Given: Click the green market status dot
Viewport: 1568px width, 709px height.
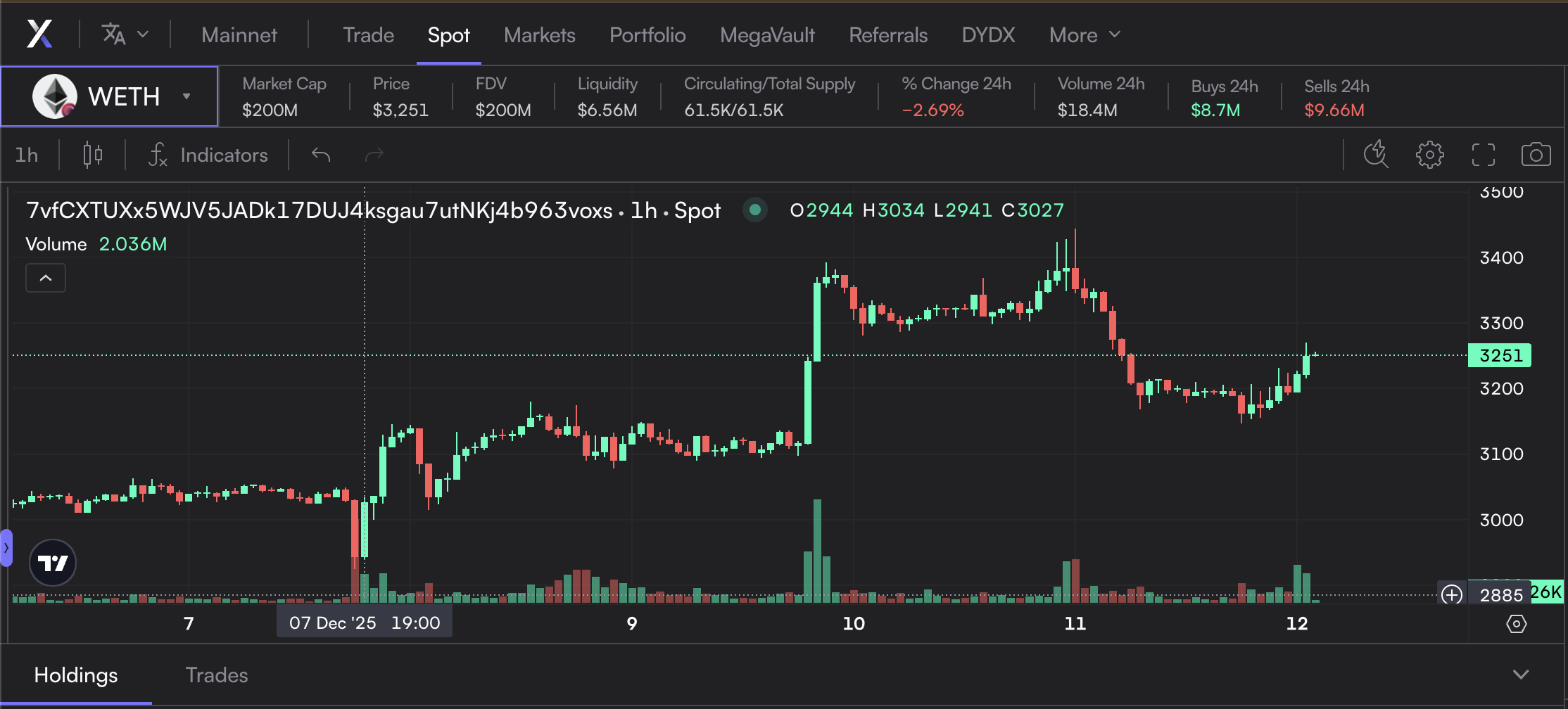Looking at the screenshot, I should pyautogui.click(x=755, y=210).
